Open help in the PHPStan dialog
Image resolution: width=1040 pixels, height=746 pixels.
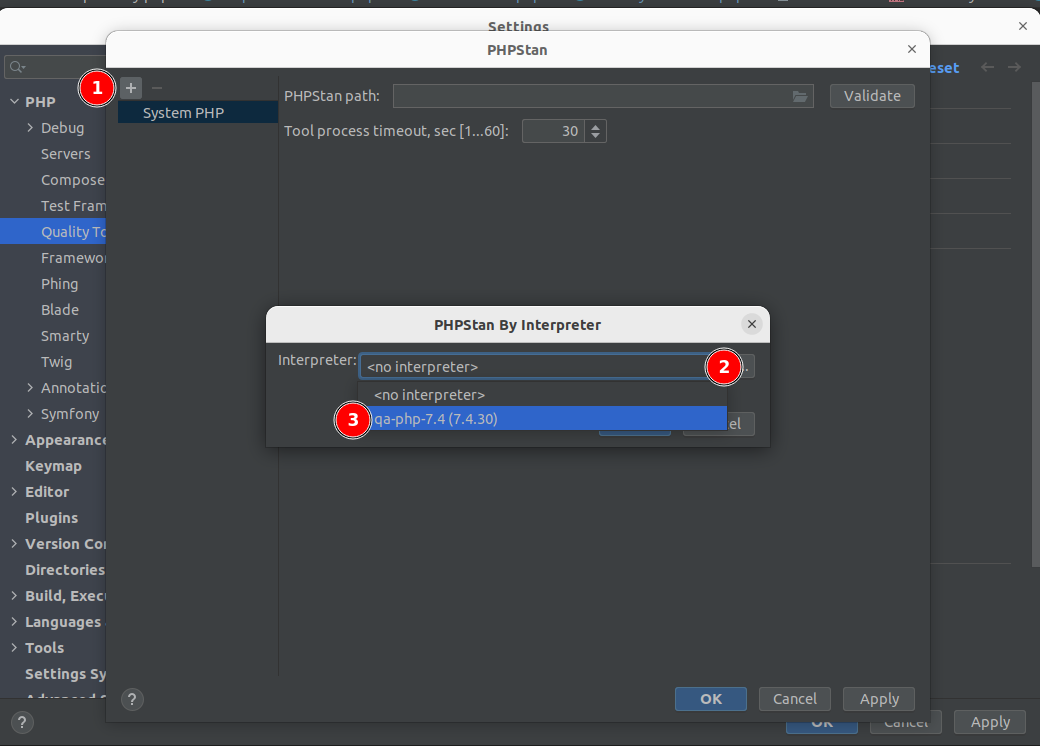coord(132,699)
